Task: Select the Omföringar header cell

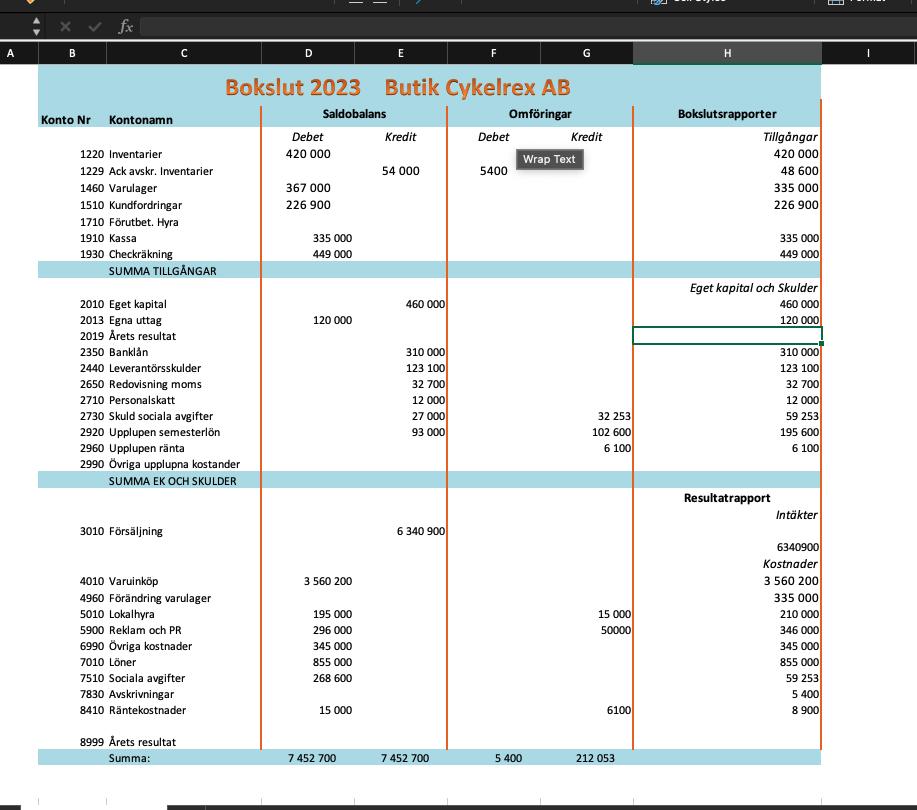Action: [x=540, y=114]
